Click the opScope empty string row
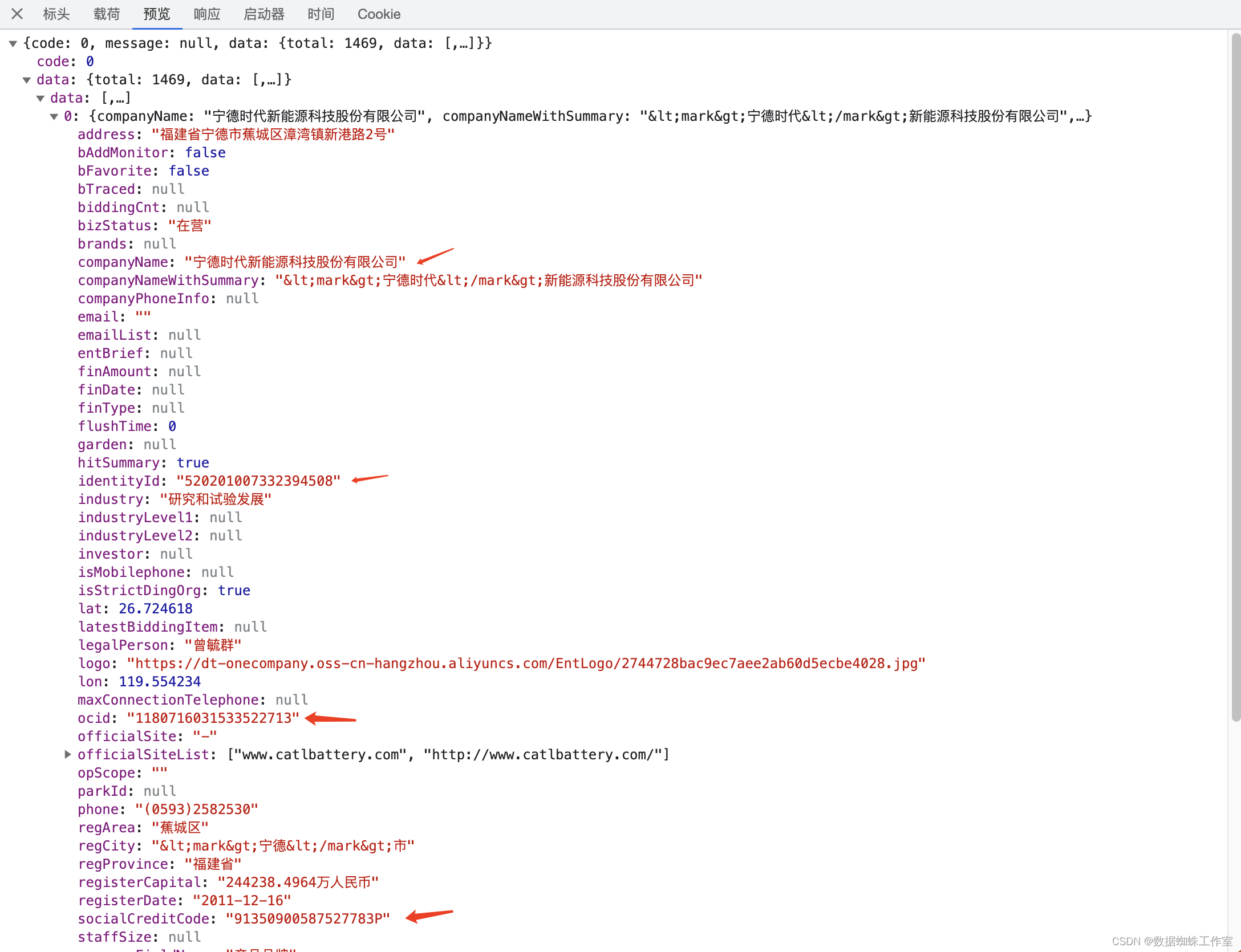 coord(123,773)
